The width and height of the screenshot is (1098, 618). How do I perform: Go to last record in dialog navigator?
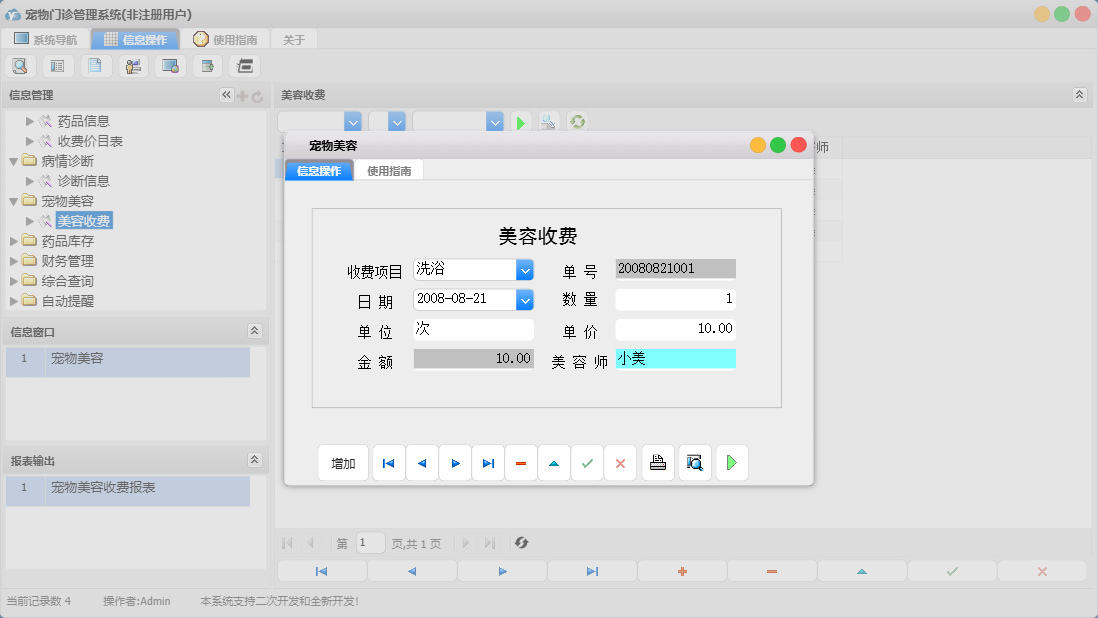click(x=488, y=463)
